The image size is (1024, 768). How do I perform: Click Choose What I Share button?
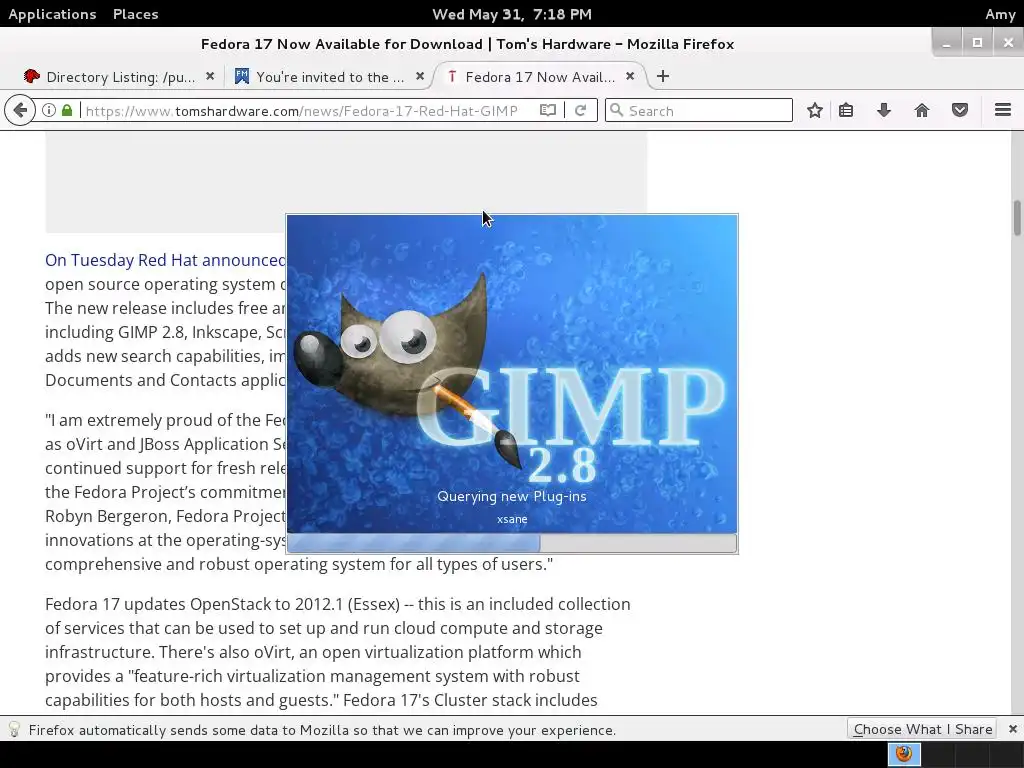coord(922,729)
